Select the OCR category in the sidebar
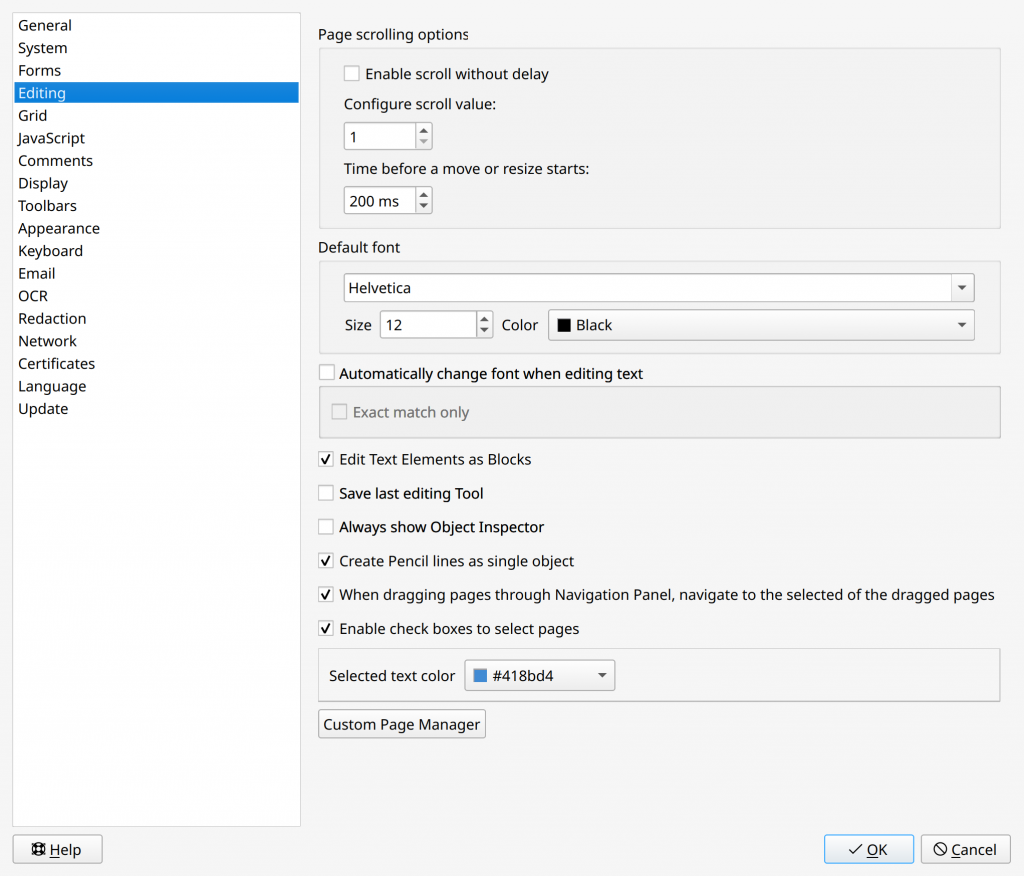The image size is (1024, 876). pos(32,295)
